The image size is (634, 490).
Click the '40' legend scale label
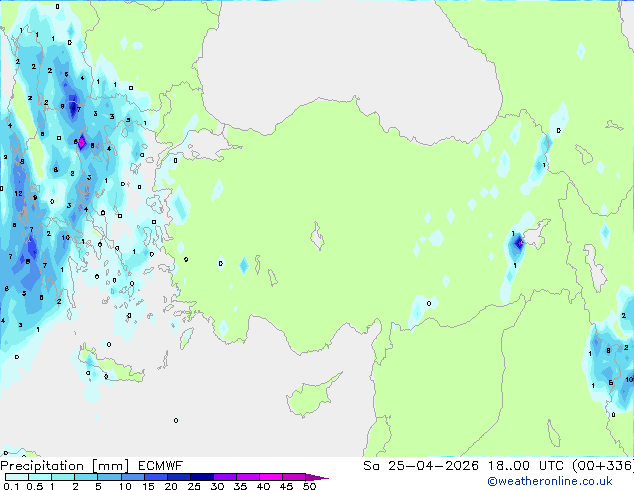pyautogui.click(x=263, y=486)
